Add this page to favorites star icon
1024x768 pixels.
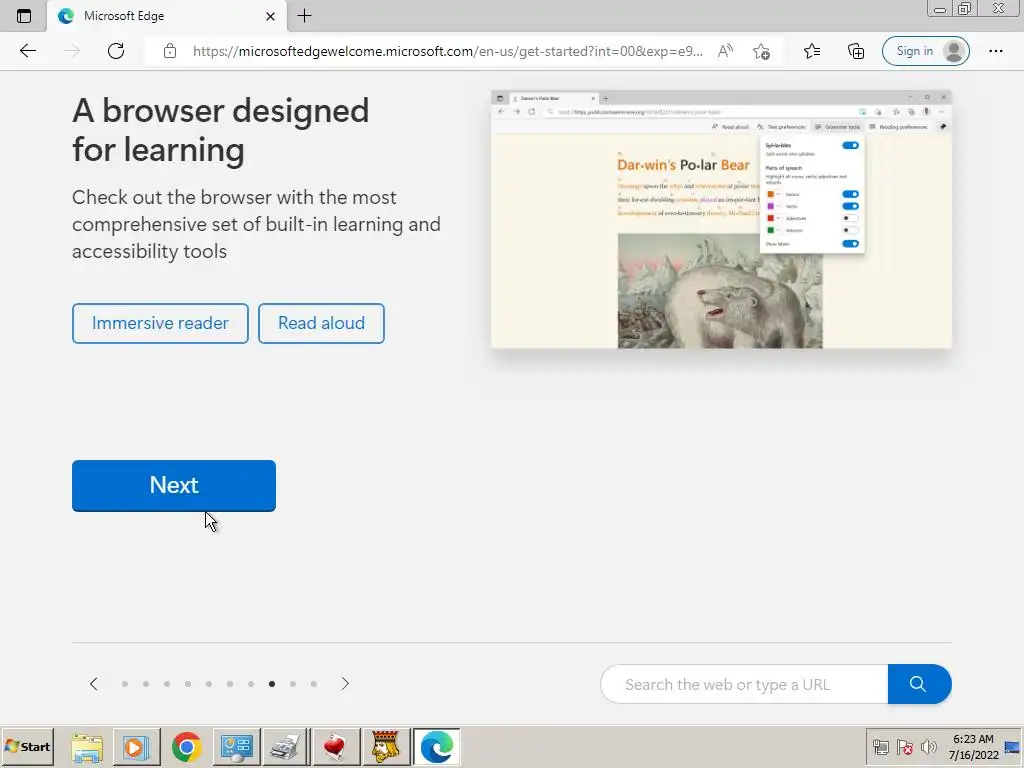click(761, 51)
